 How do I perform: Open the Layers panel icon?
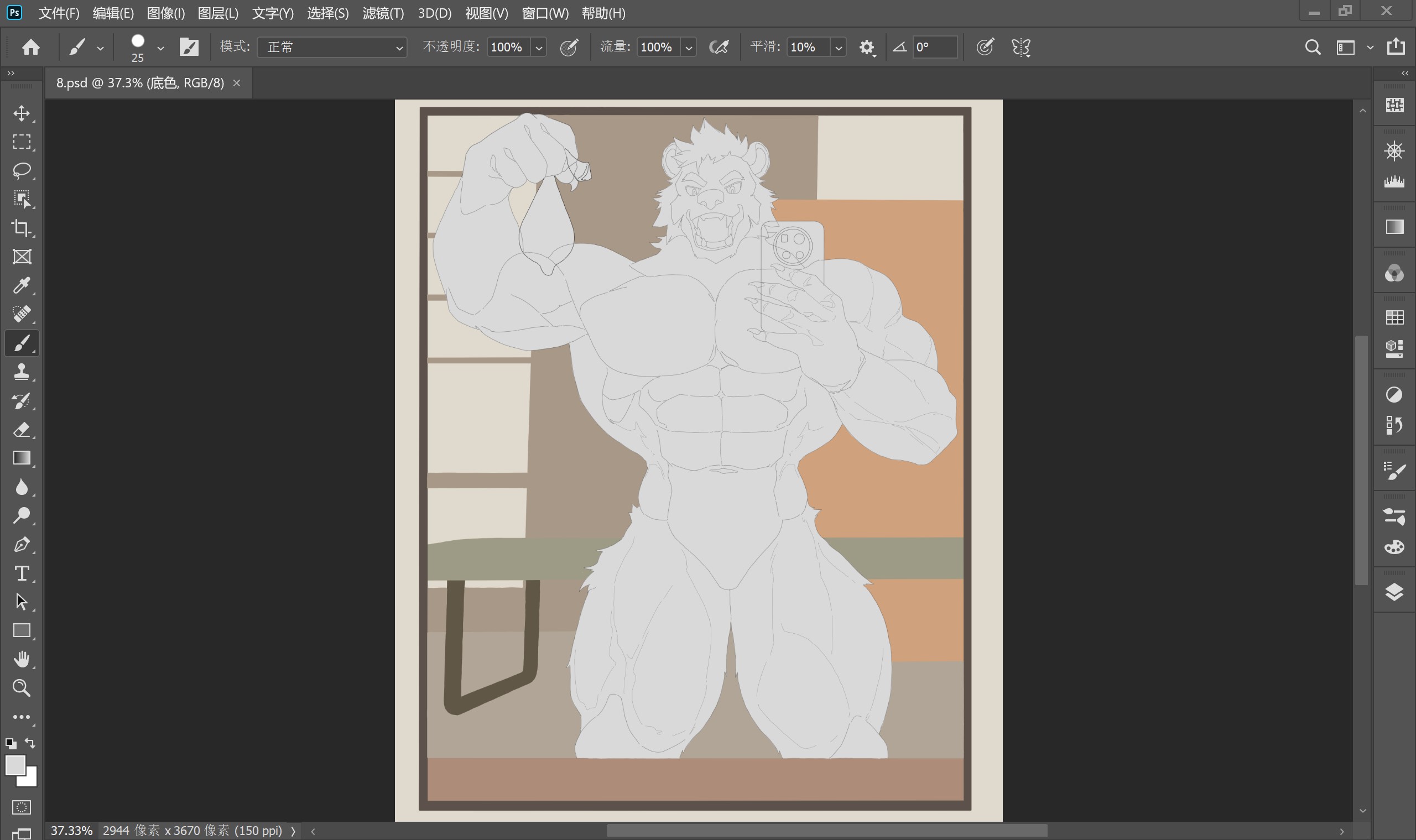click(x=1394, y=592)
